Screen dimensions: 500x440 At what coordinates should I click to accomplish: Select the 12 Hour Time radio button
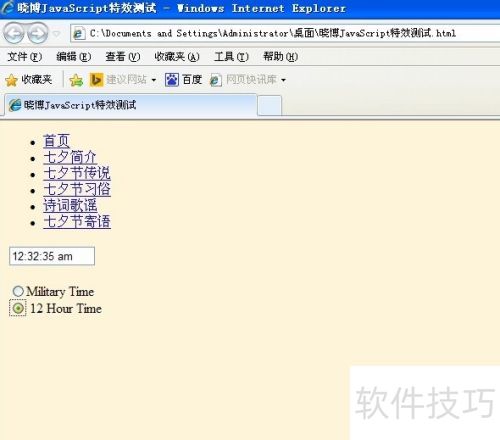coord(18,308)
